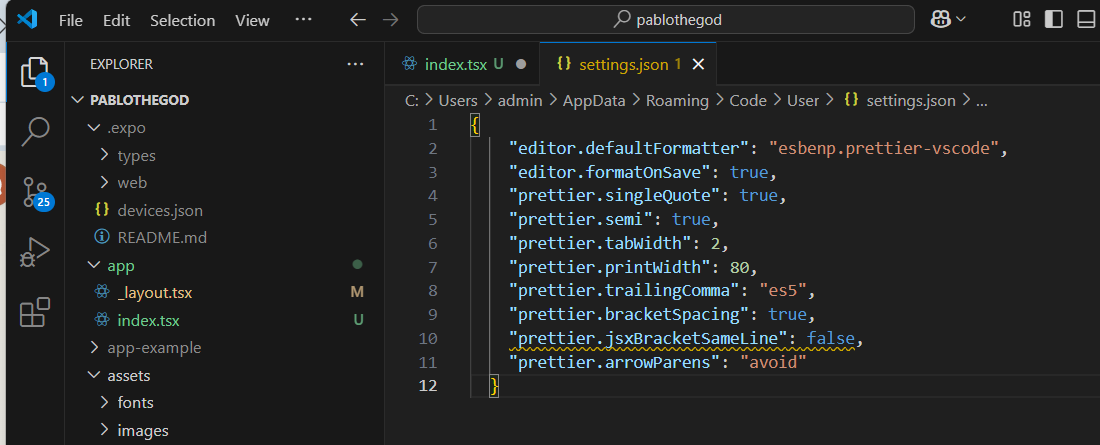
Task: Click unsaved dot on index.tsx tab
Action: (x=521, y=64)
